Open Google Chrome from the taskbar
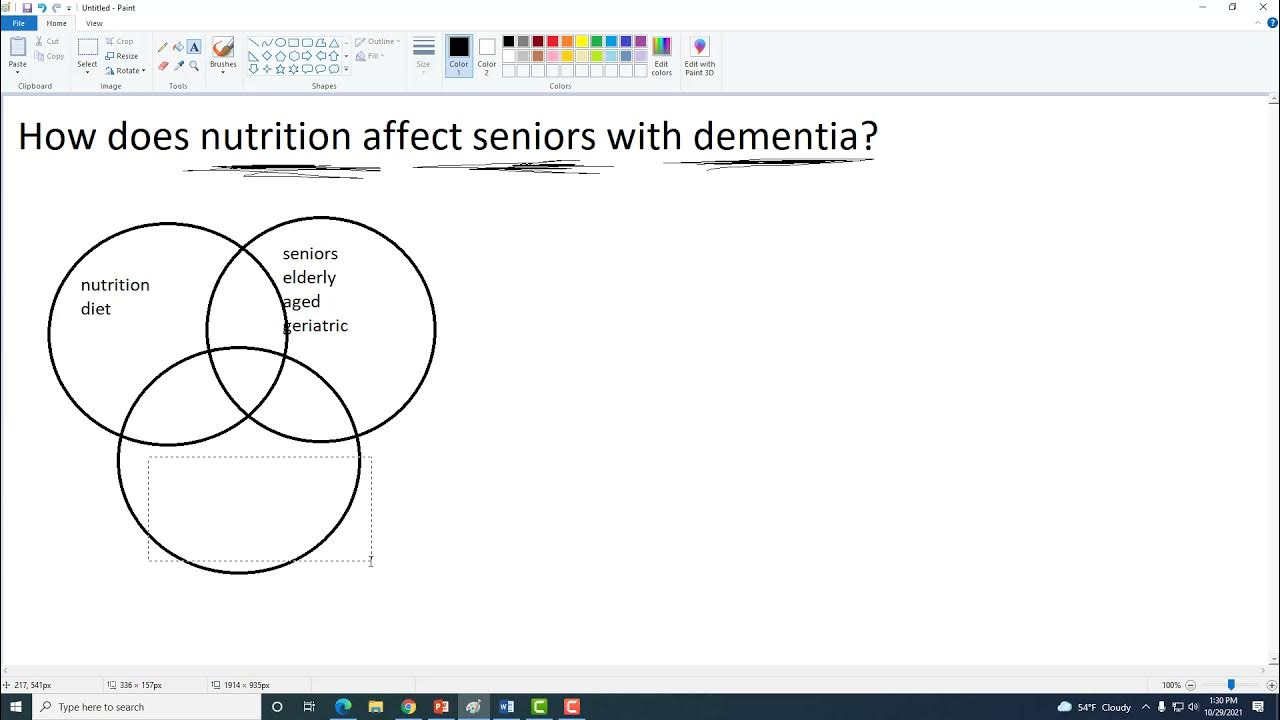The height and width of the screenshot is (720, 1280). [408, 707]
